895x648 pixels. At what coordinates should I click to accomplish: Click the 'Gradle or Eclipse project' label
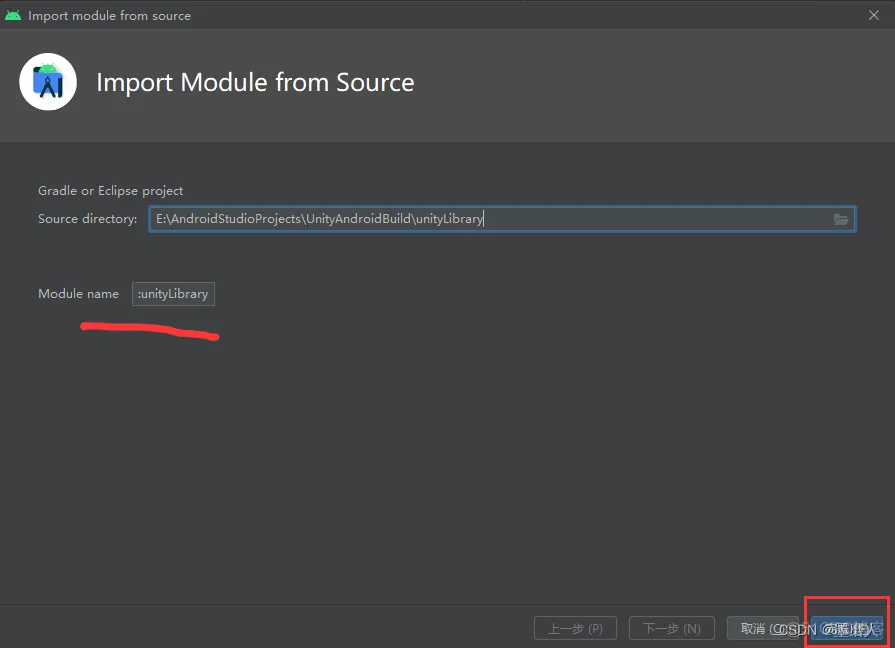tap(111, 191)
